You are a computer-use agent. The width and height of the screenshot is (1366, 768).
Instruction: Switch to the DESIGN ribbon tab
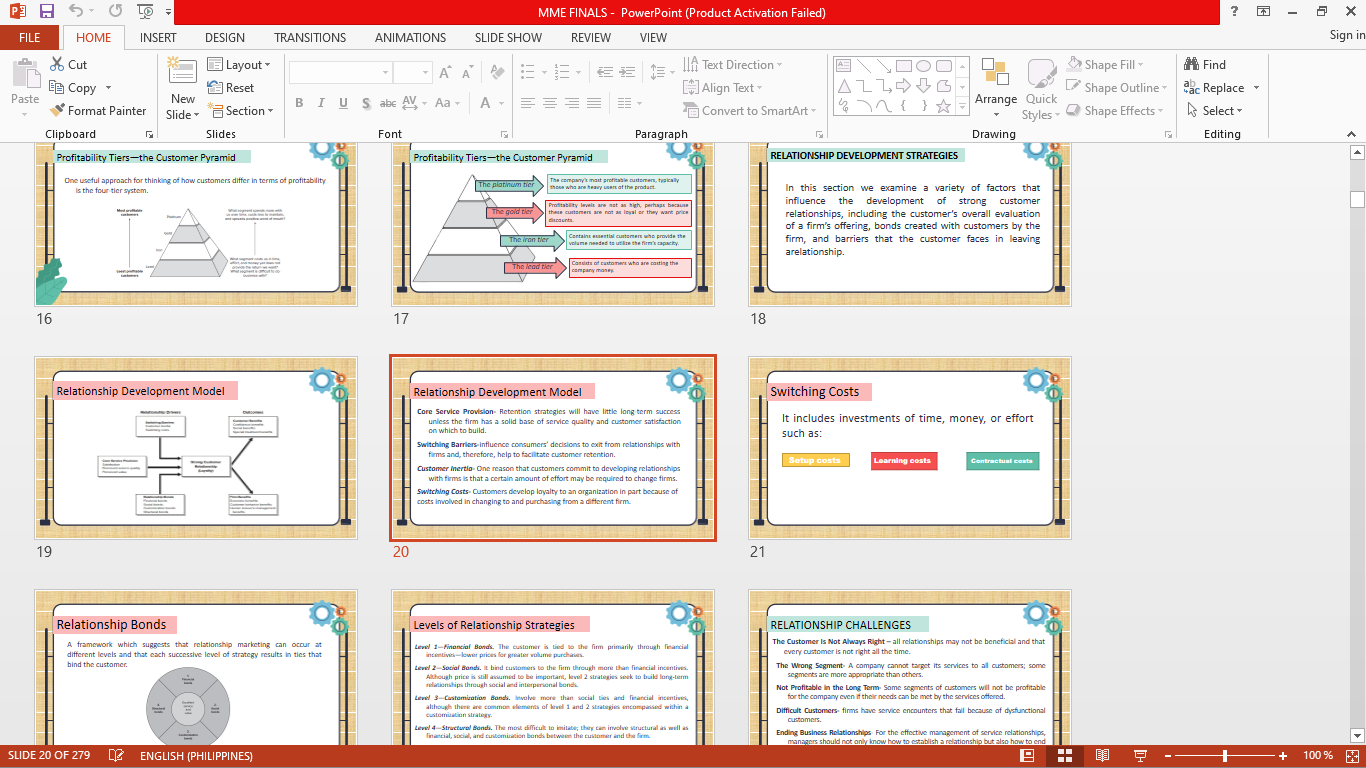[225, 37]
